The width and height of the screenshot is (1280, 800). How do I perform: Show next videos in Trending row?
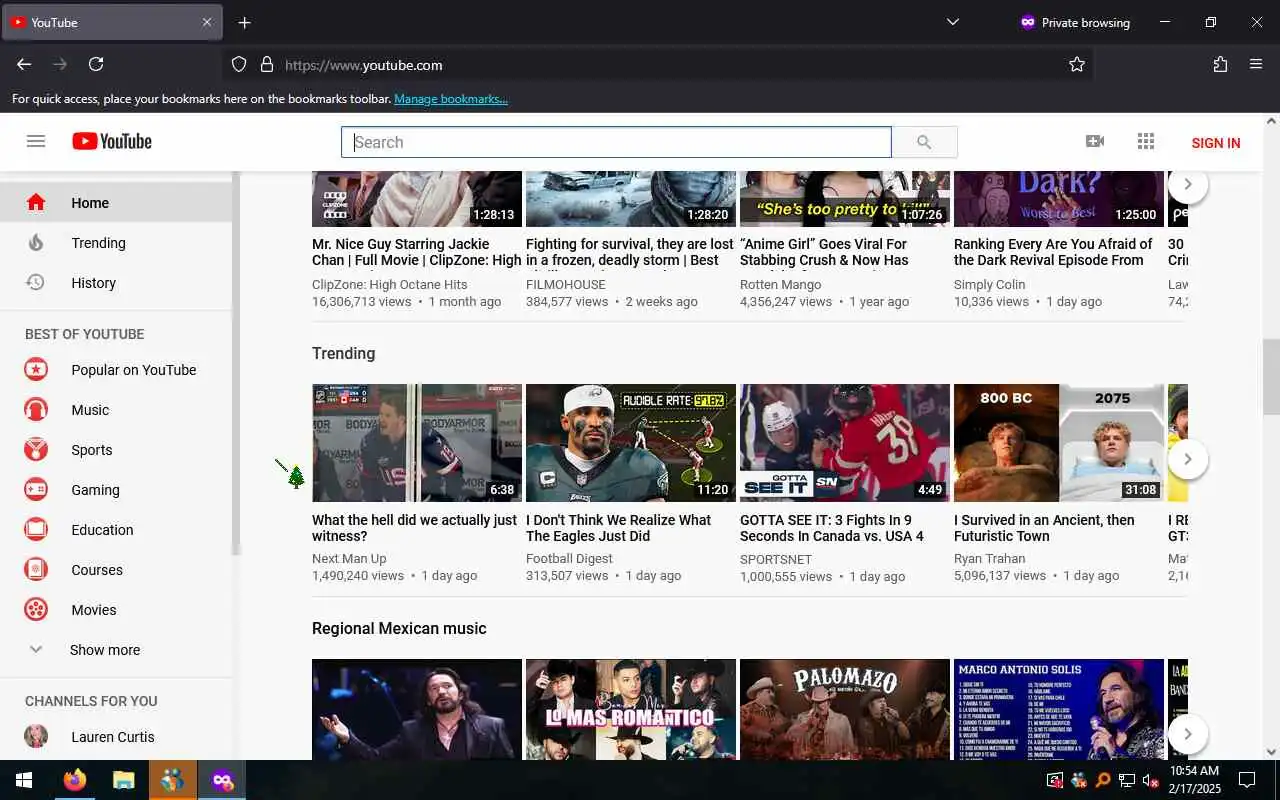1187,459
